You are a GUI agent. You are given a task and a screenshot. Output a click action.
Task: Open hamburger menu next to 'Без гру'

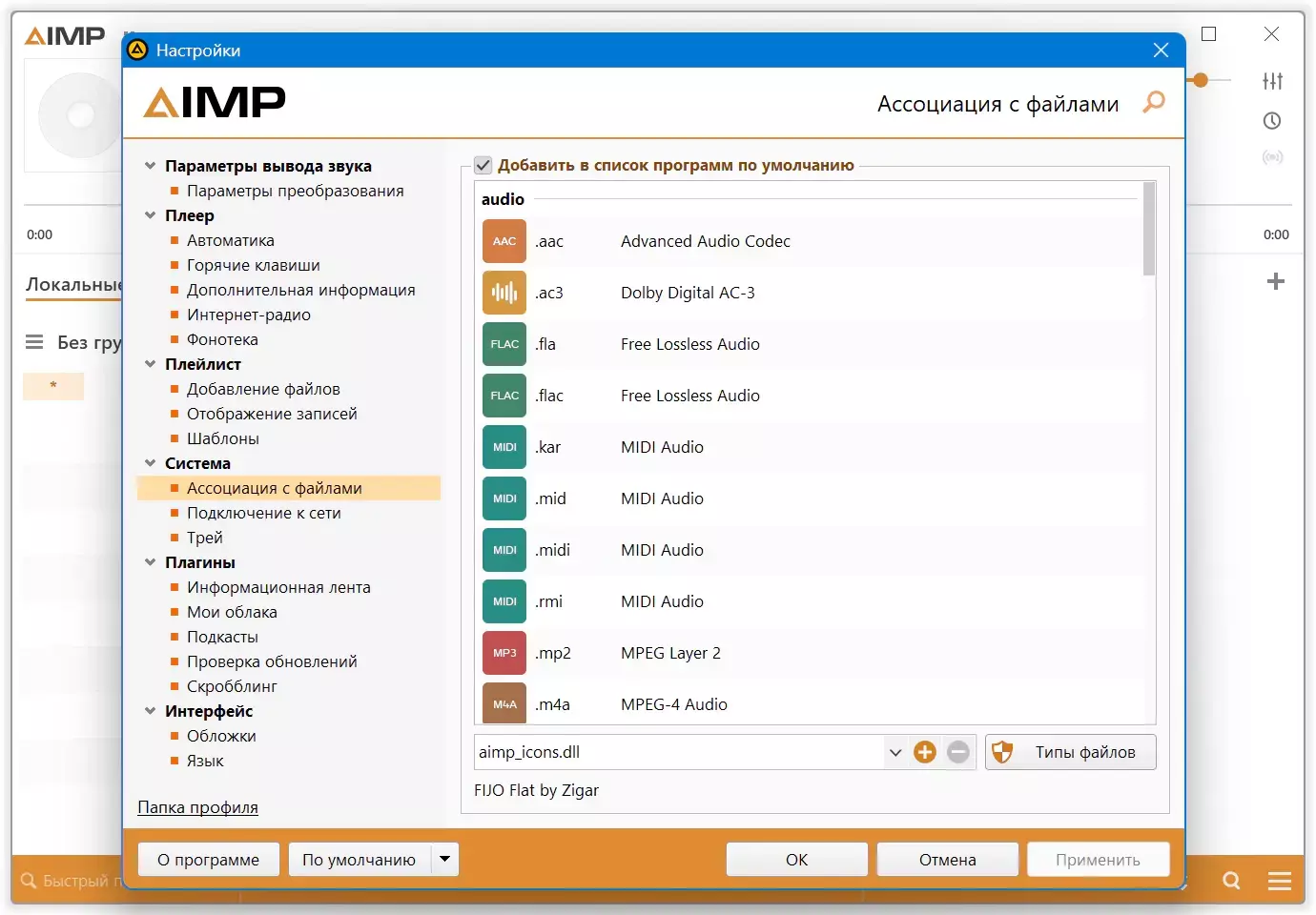tap(34, 342)
